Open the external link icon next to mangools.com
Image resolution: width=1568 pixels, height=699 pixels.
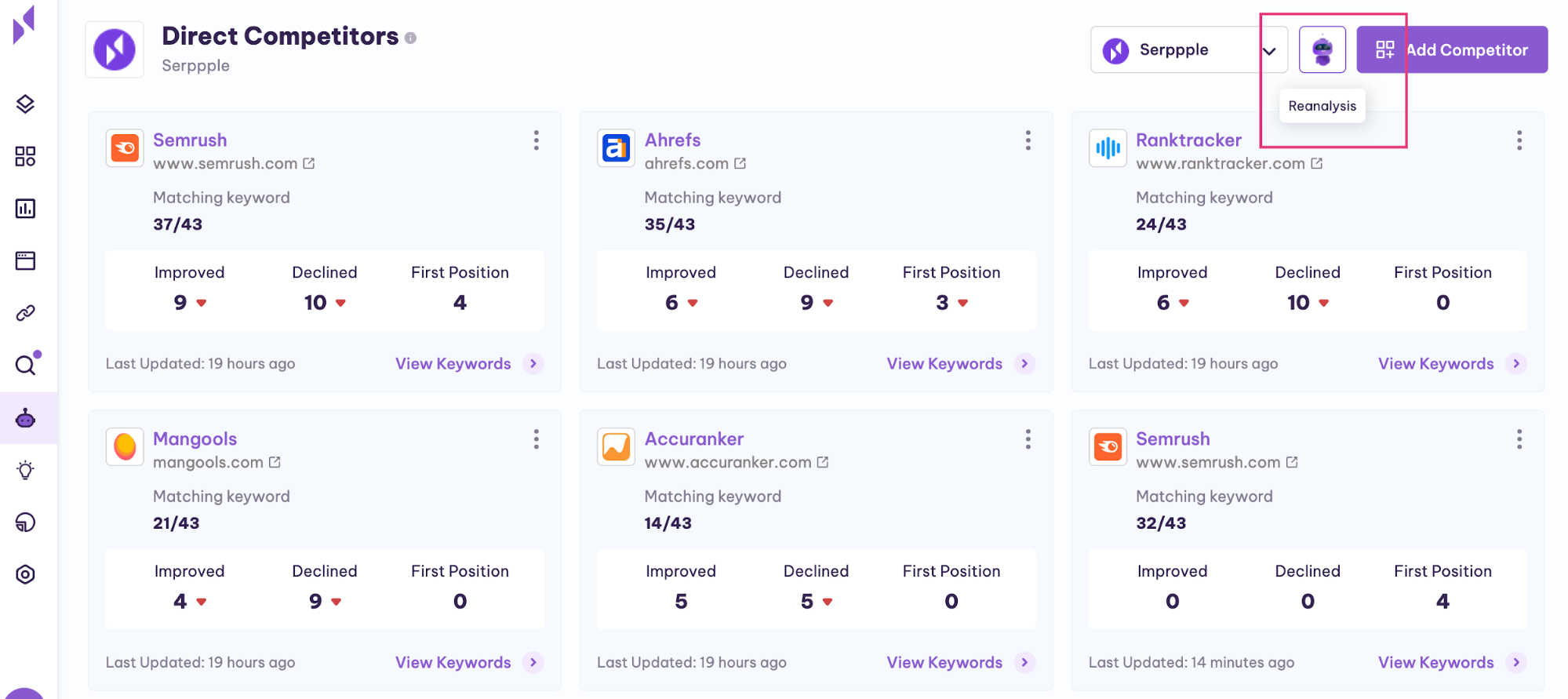click(275, 462)
